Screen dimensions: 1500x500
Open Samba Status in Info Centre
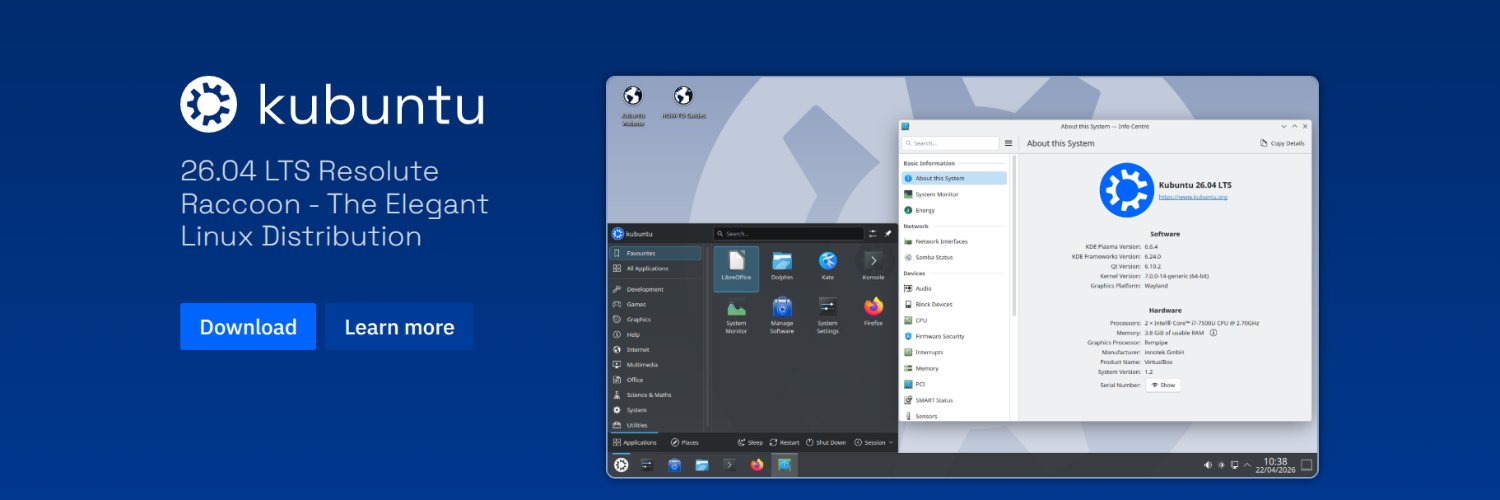954,257
